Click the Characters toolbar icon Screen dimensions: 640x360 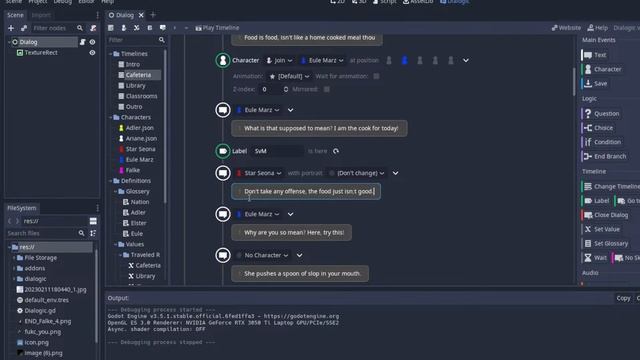click(124, 28)
